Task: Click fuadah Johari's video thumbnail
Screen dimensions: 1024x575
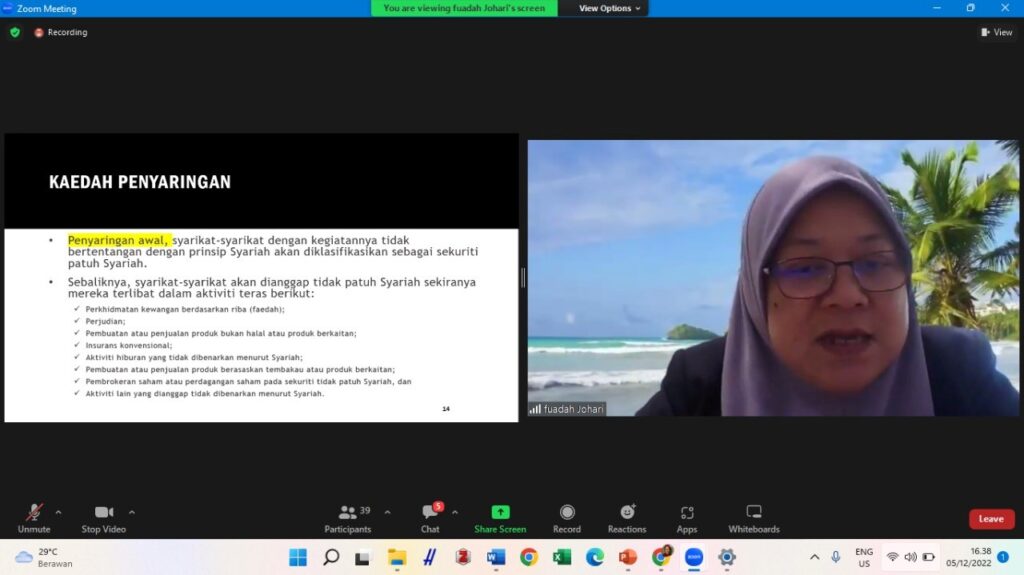Action: 773,278
